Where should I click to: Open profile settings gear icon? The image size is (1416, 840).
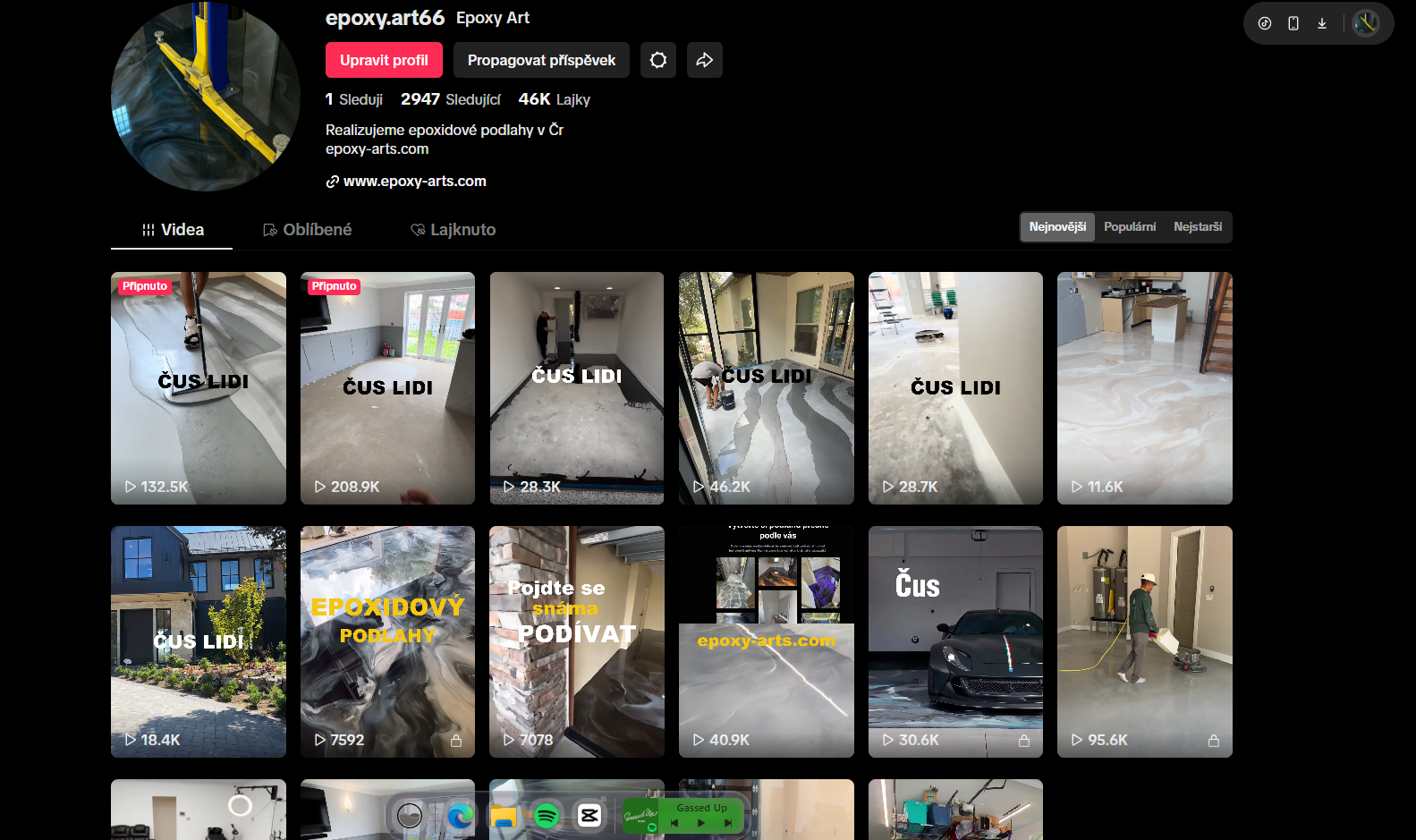(658, 60)
